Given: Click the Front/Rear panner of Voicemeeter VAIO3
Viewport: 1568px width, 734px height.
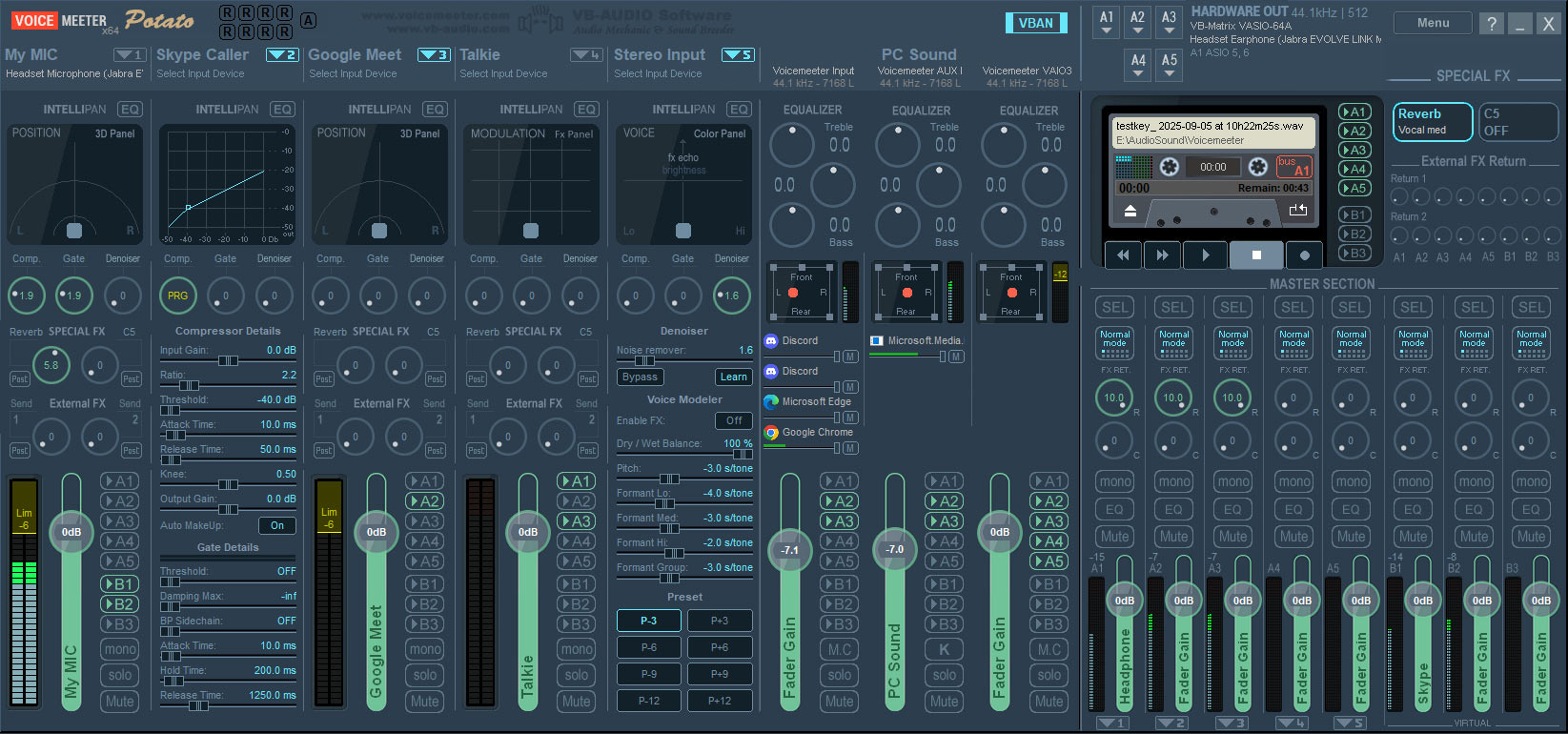Looking at the screenshot, I should click(x=1011, y=292).
